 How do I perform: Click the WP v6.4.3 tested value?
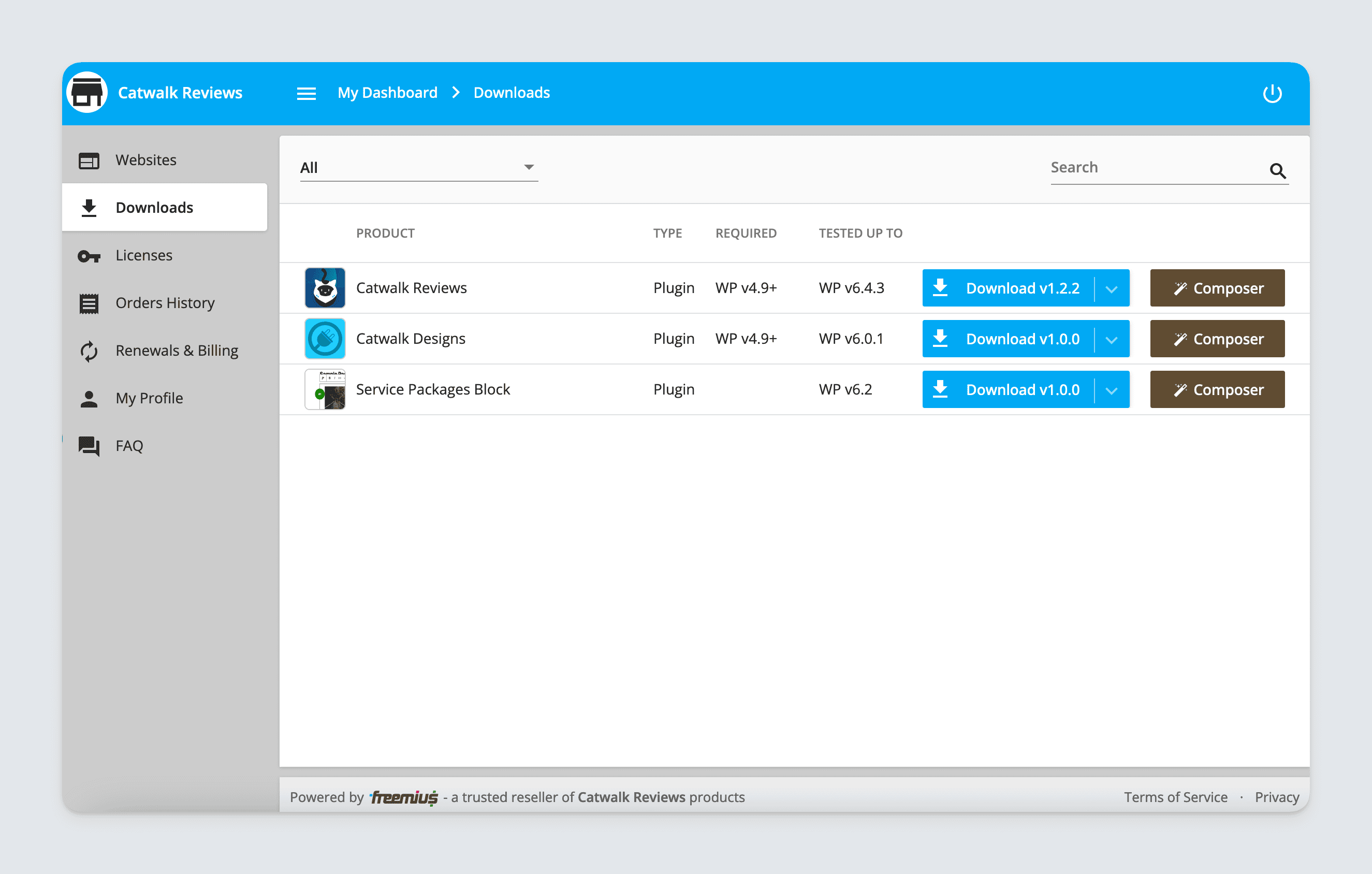pos(851,288)
